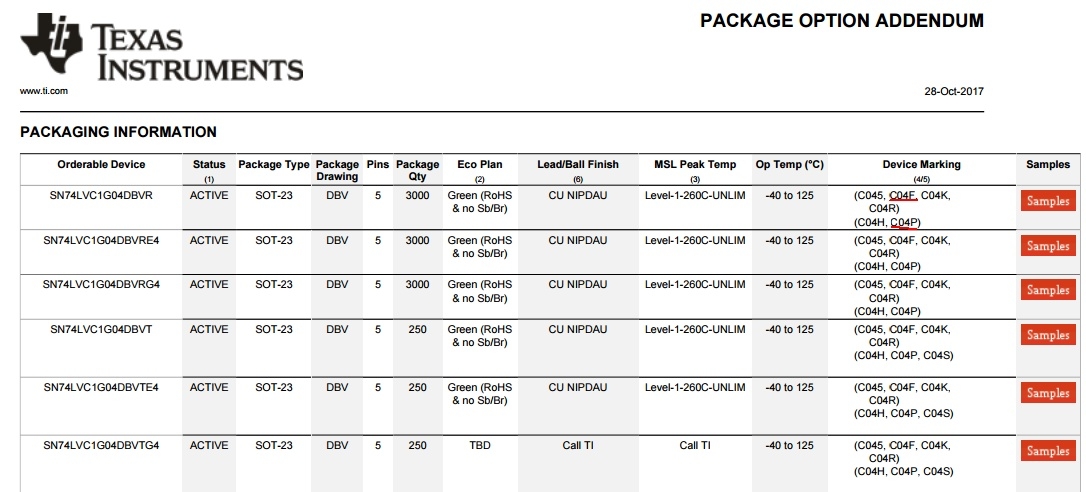Viewport: 1086px width, 492px height.
Task: Click the Device Marking column header
Action: 921,165
